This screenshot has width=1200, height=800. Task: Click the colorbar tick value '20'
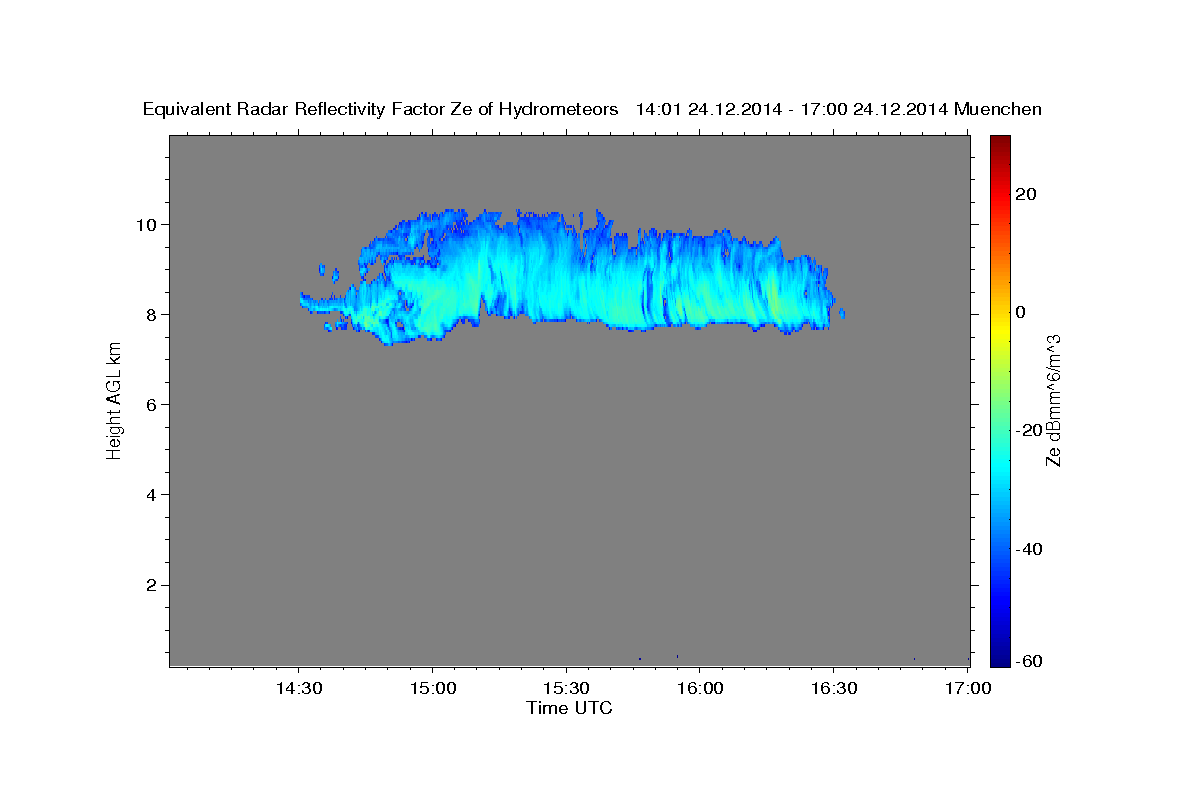tap(1026, 194)
